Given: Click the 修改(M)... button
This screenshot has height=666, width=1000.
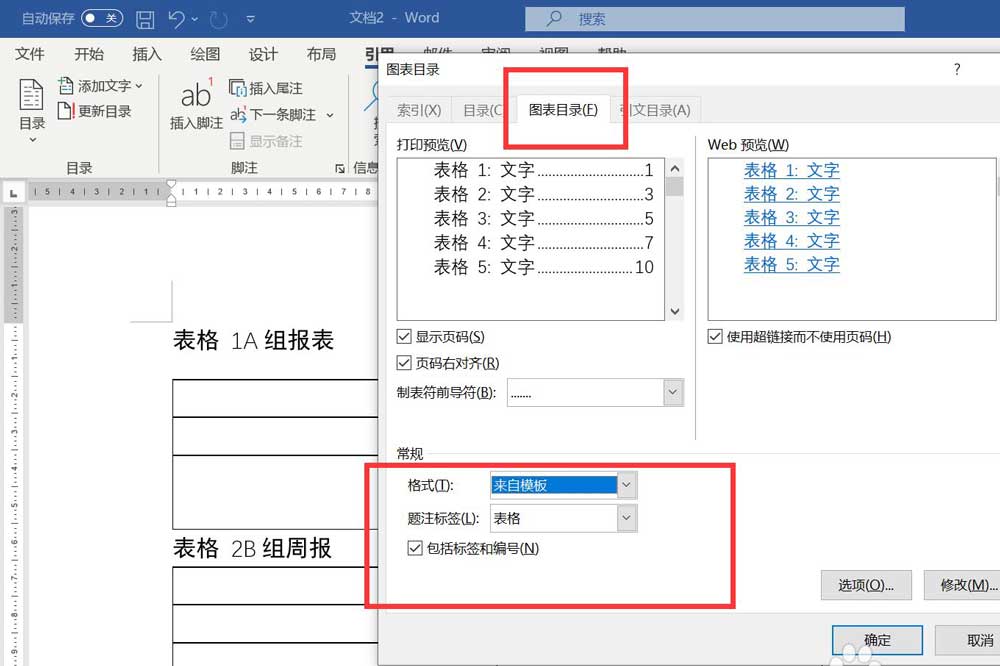Looking at the screenshot, I should click(963, 585).
